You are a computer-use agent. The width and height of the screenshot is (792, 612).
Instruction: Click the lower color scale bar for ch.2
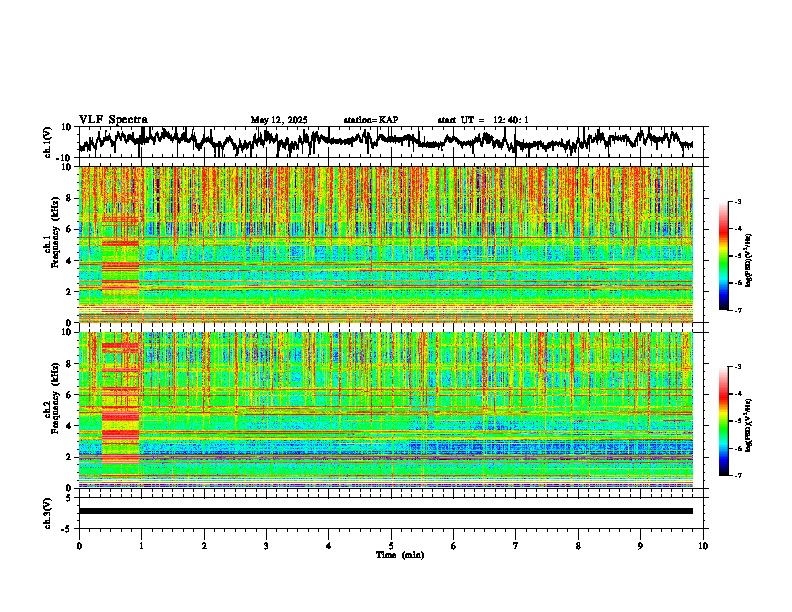pos(724,421)
